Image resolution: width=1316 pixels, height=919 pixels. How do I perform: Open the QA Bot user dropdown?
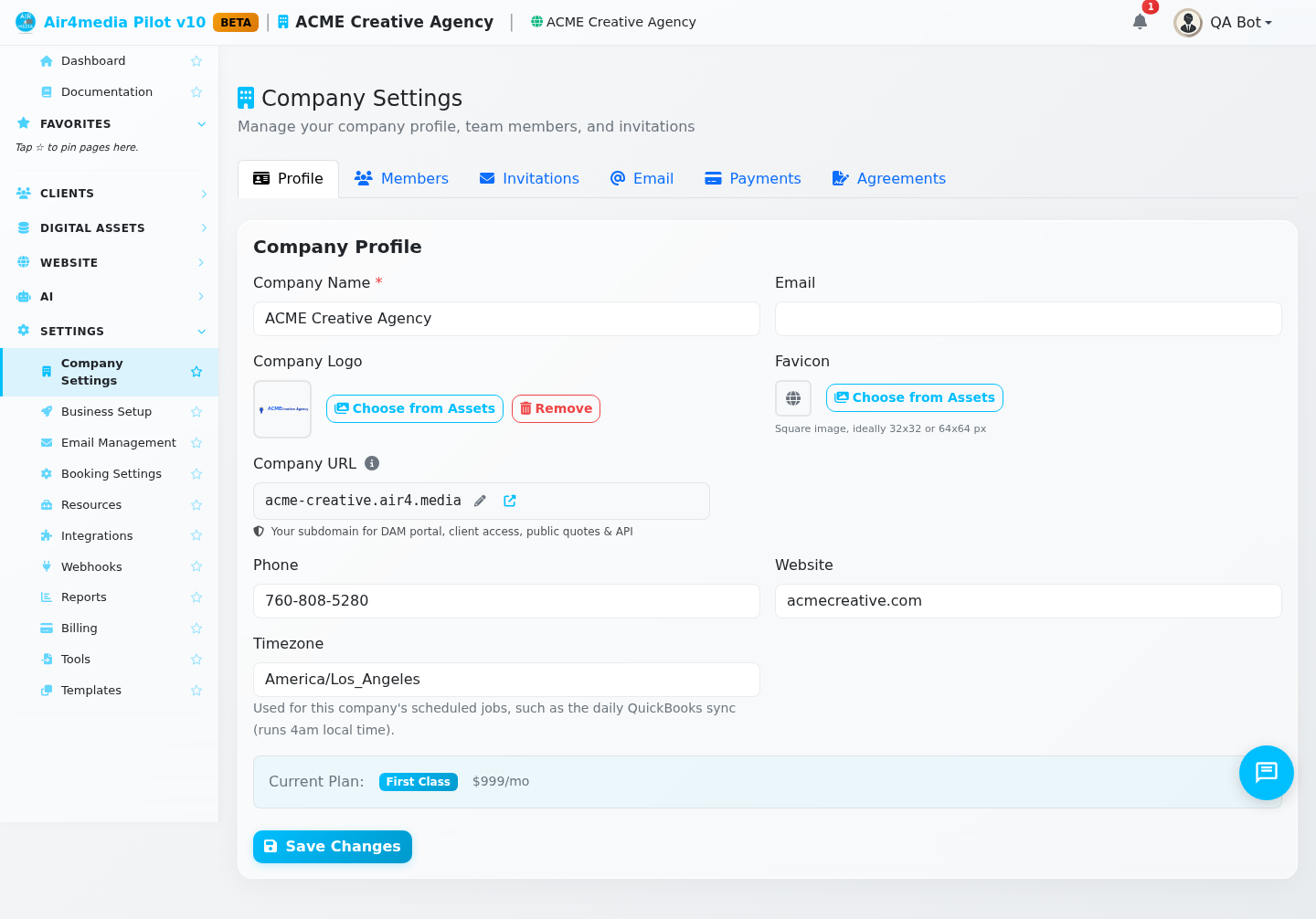1223,22
